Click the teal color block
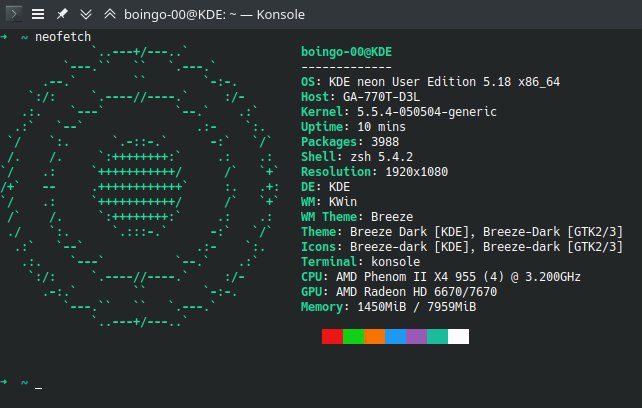Screen dimensions: 642x408 [437, 336]
